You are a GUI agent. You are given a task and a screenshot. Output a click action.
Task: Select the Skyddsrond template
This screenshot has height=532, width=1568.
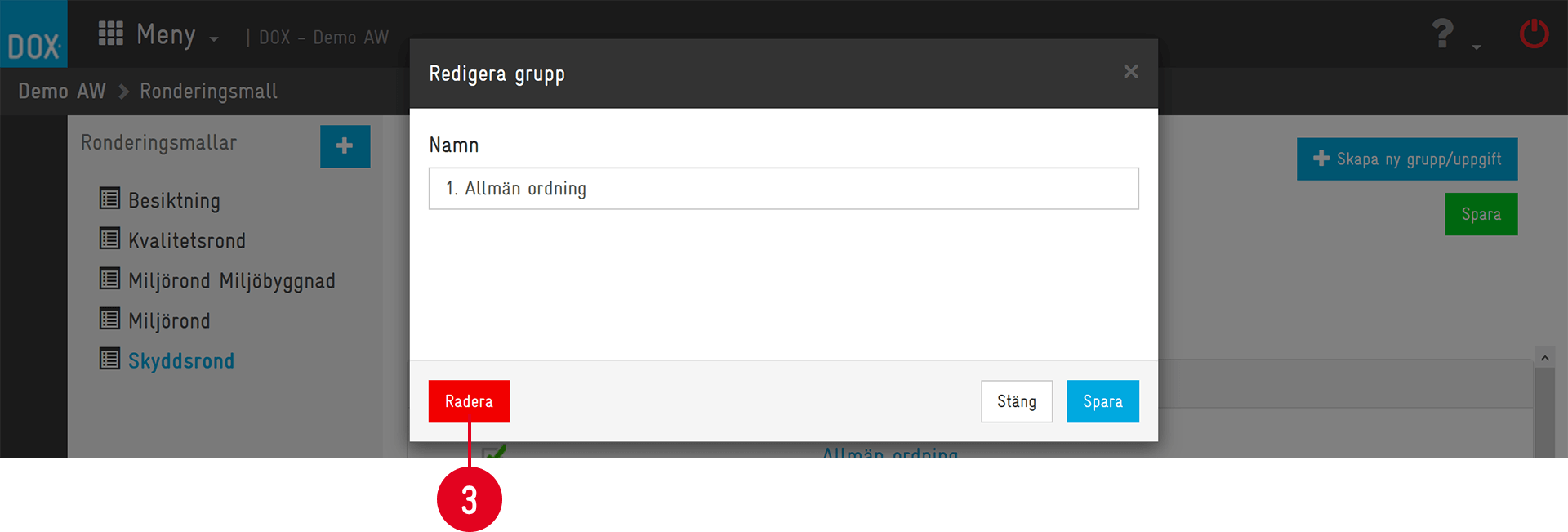click(x=181, y=360)
